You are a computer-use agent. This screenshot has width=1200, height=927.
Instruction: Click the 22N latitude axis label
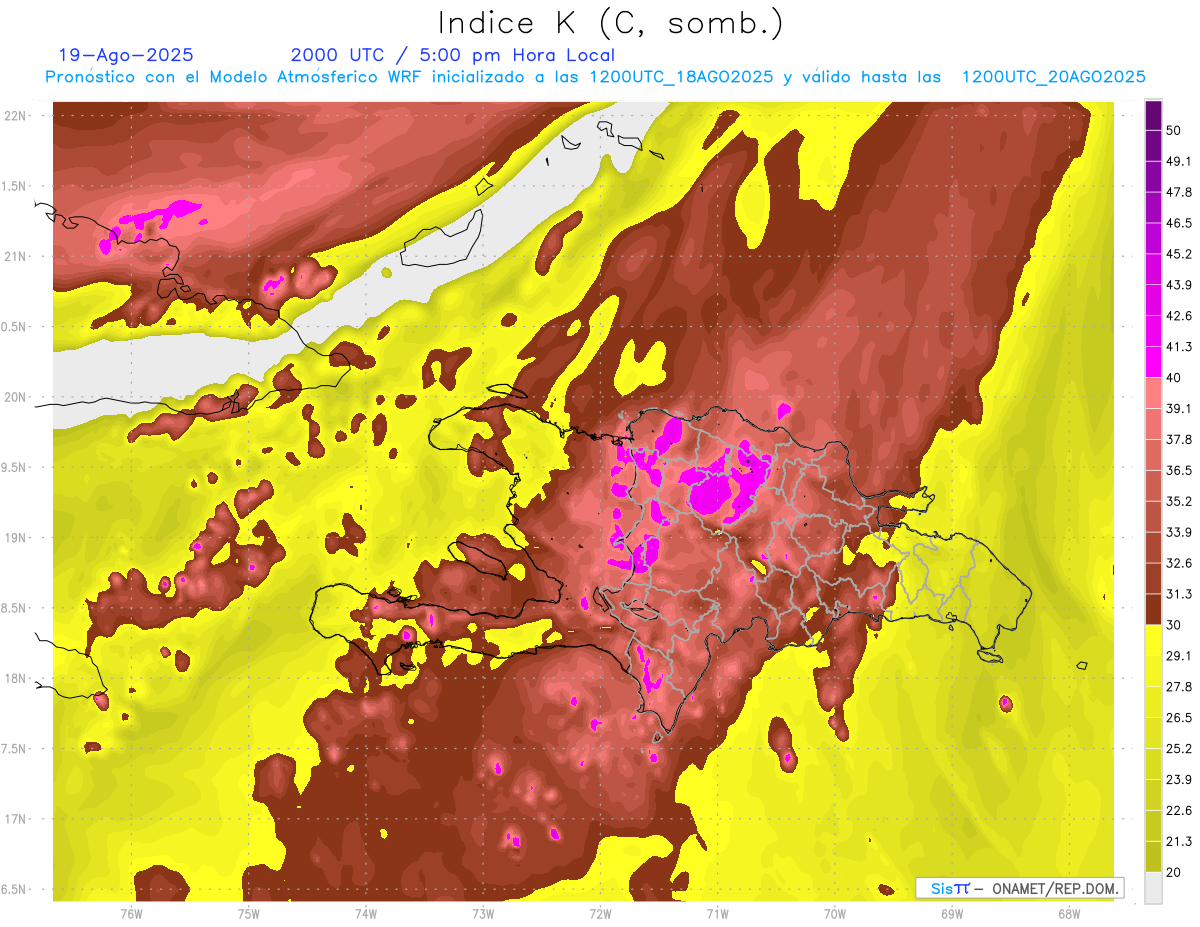16,116
